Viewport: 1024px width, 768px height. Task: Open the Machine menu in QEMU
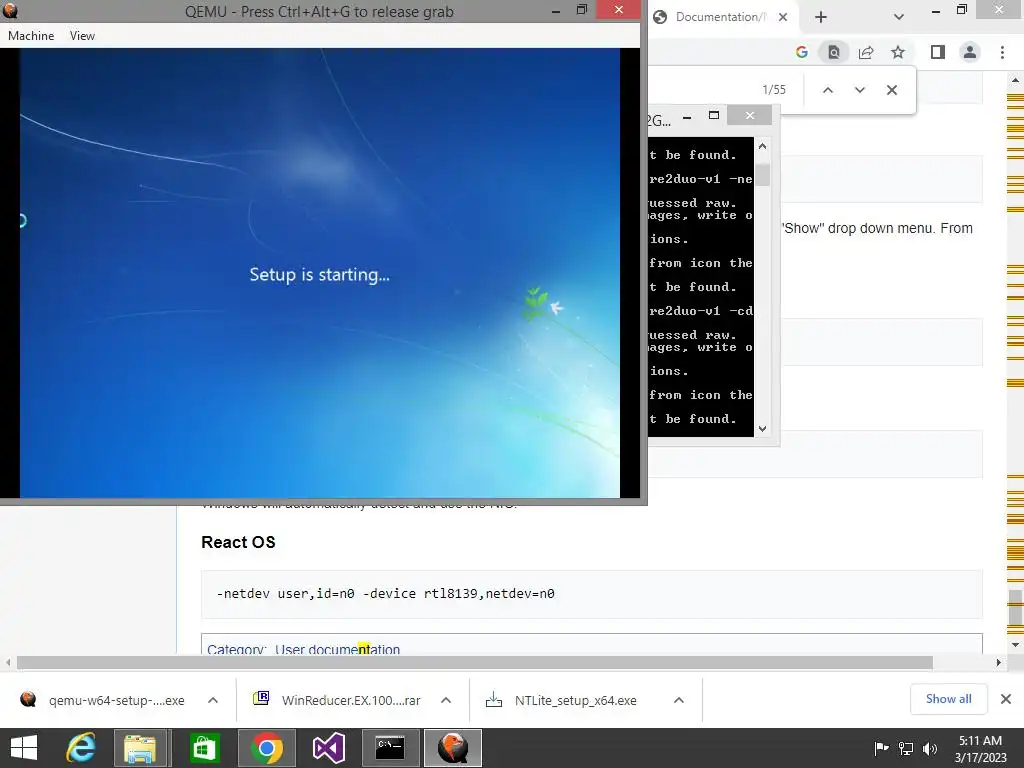tap(31, 36)
